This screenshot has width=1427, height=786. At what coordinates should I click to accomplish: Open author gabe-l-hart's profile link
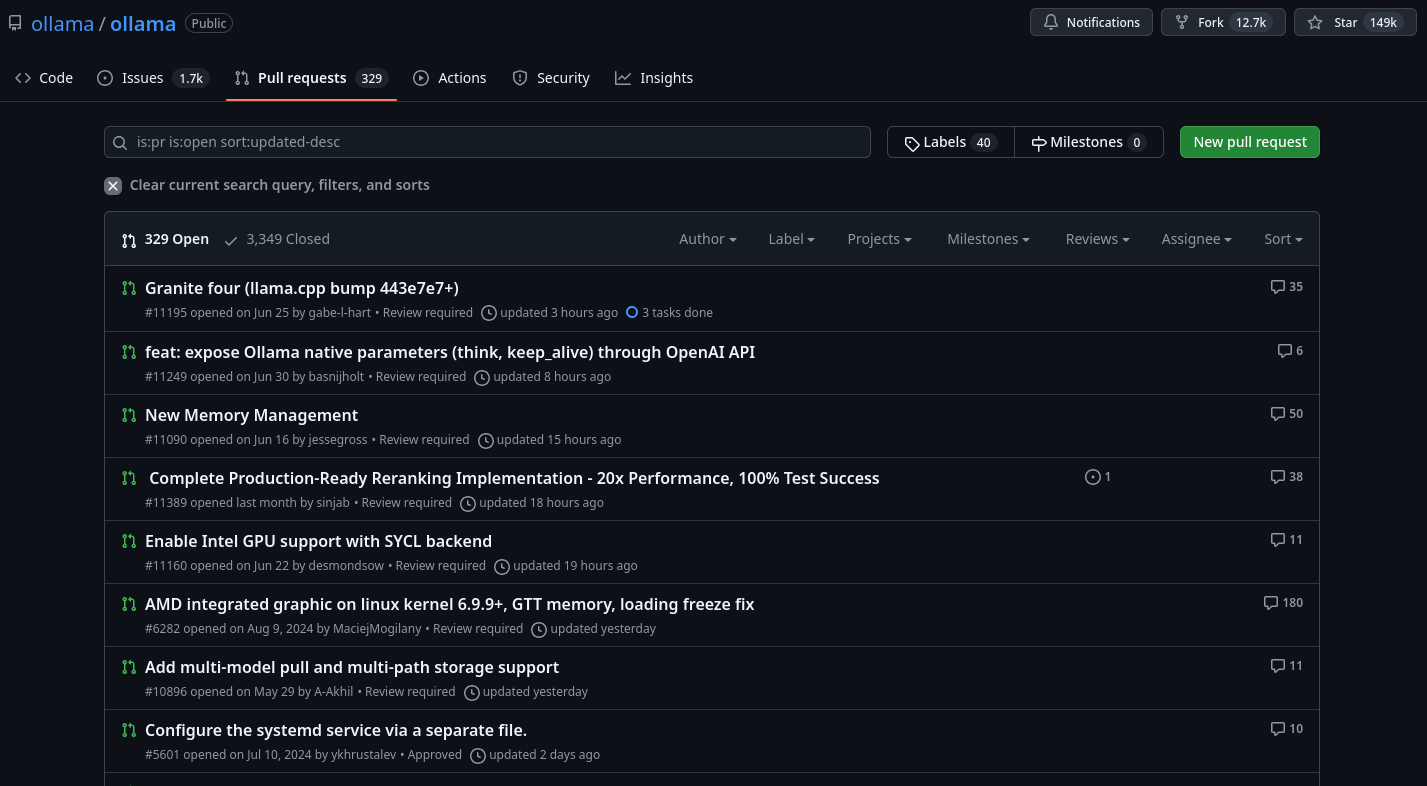340,313
